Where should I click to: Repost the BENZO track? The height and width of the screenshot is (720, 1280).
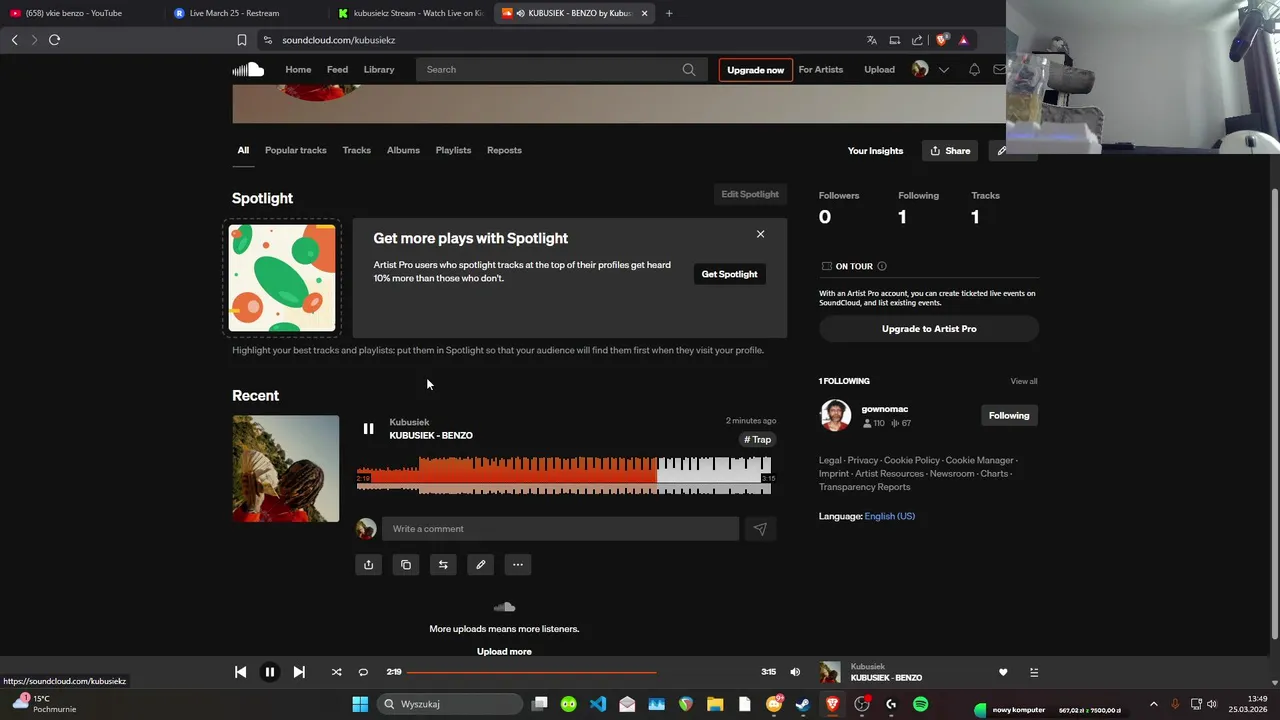[443, 565]
